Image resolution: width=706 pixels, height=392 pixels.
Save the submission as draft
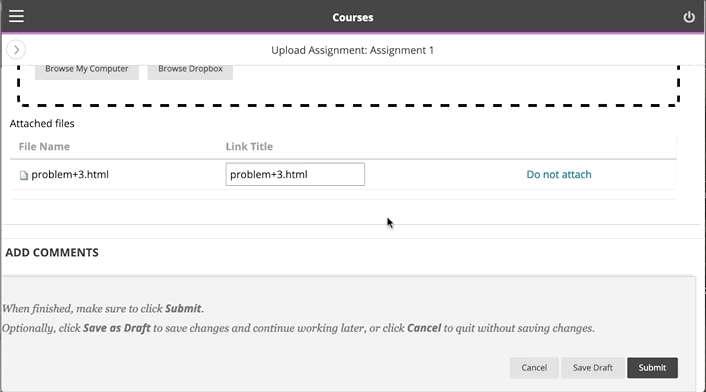pyautogui.click(x=593, y=368)
